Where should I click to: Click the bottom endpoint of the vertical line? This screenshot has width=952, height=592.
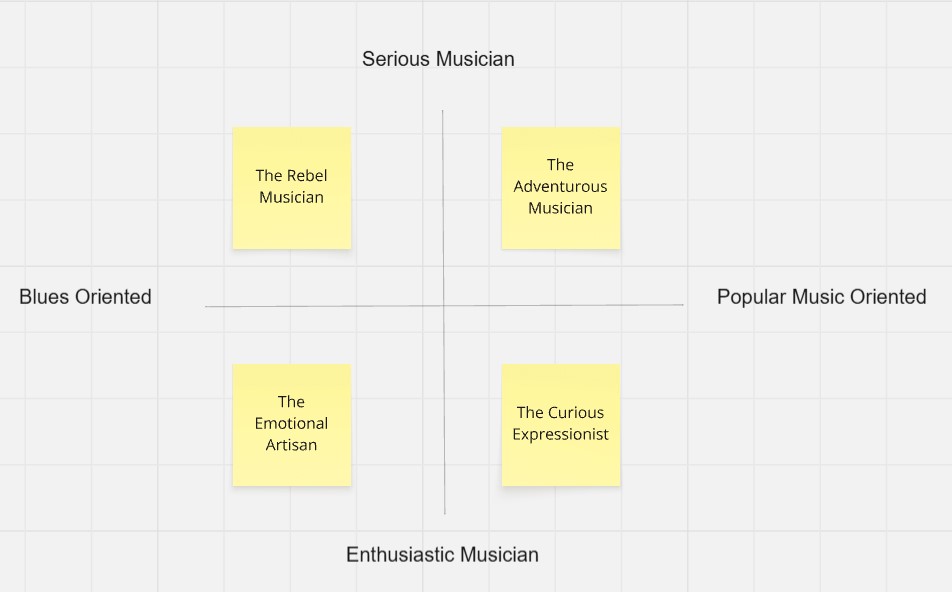[x=444, y=514]
